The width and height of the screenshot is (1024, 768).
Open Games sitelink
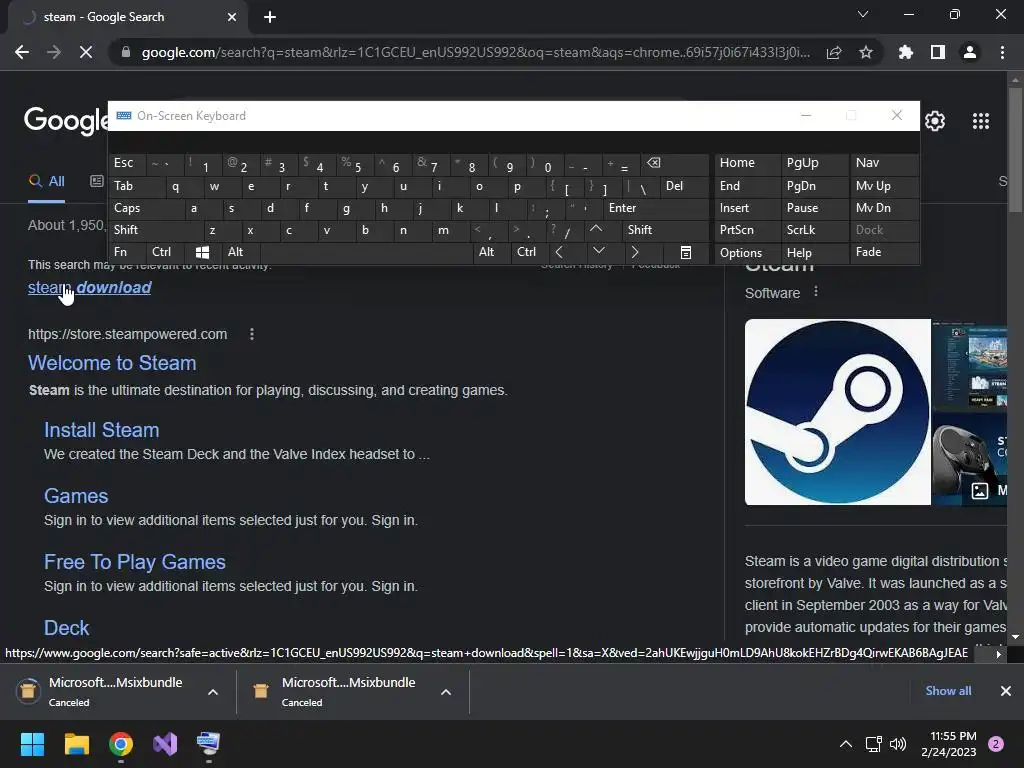76,496
